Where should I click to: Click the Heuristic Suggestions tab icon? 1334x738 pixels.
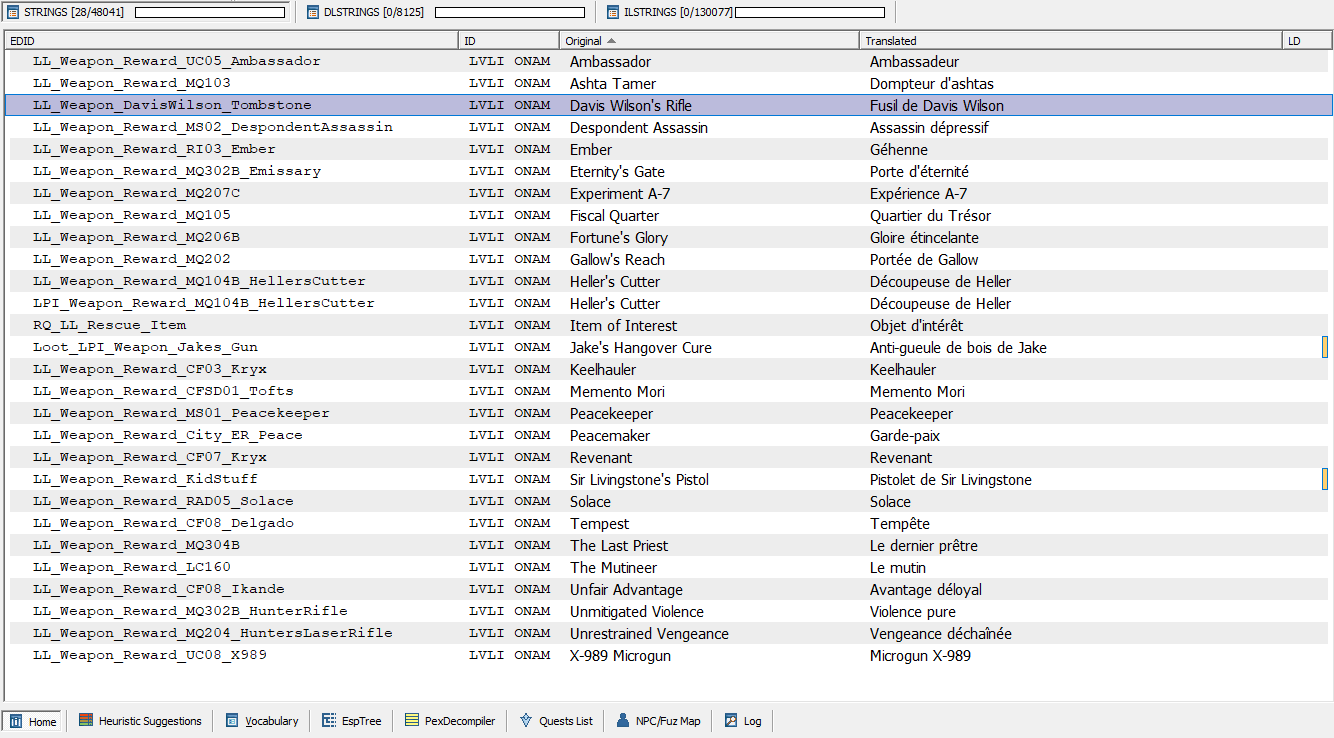(x=86, y=721)
